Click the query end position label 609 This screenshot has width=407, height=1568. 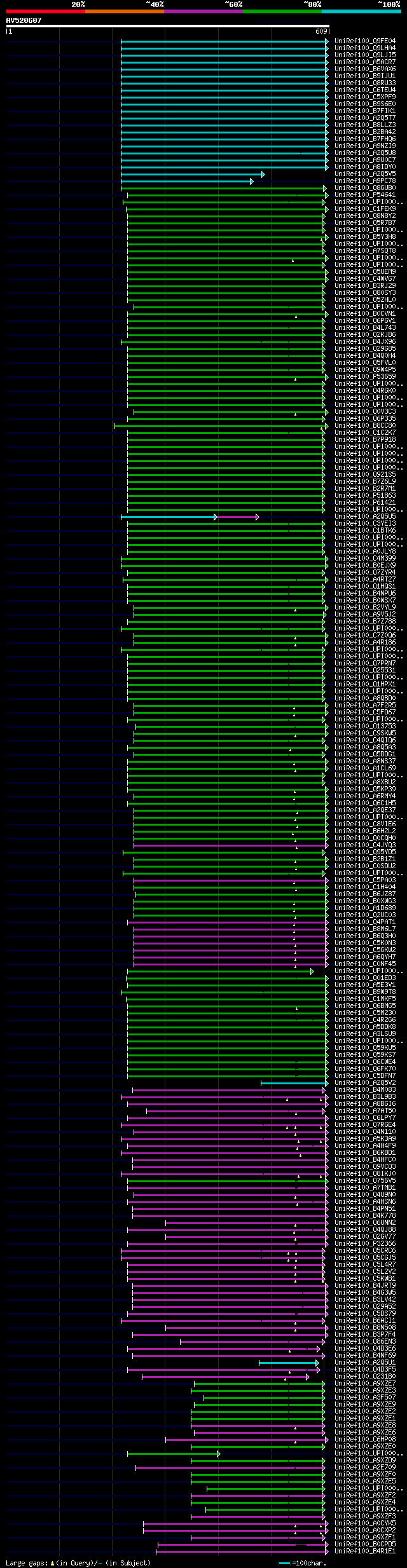pyautogui.click(x=321, y=31)
